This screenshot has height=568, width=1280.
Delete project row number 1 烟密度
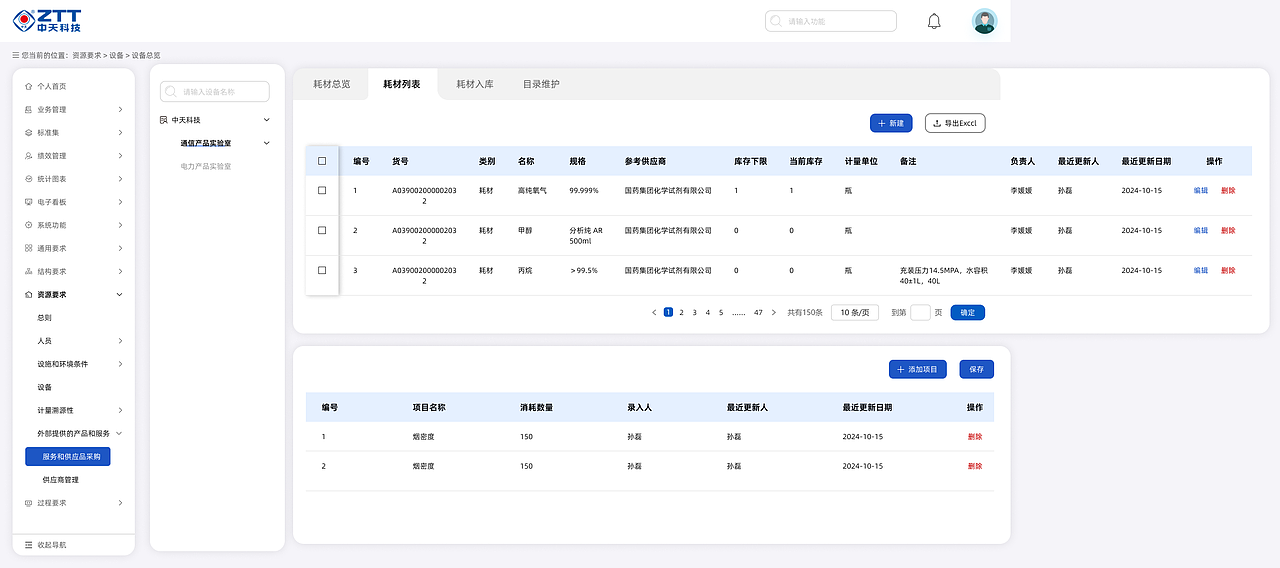[x=975, y=437]
